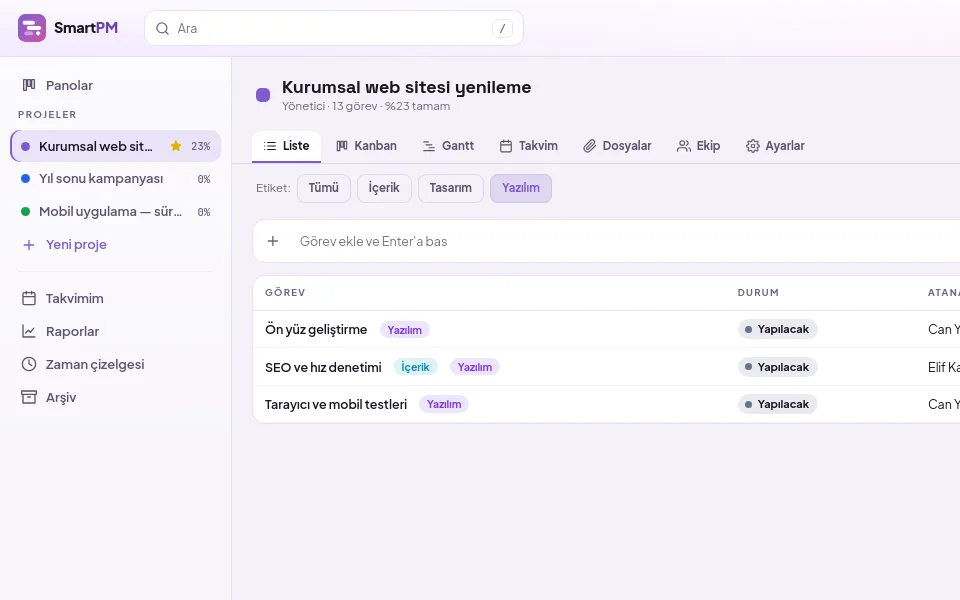Image resolution: width=960 pixels, height=600 pixels.
Task: Open status dropdown for Tarayıcı ve mobil testleri
Action: point(777,405)
